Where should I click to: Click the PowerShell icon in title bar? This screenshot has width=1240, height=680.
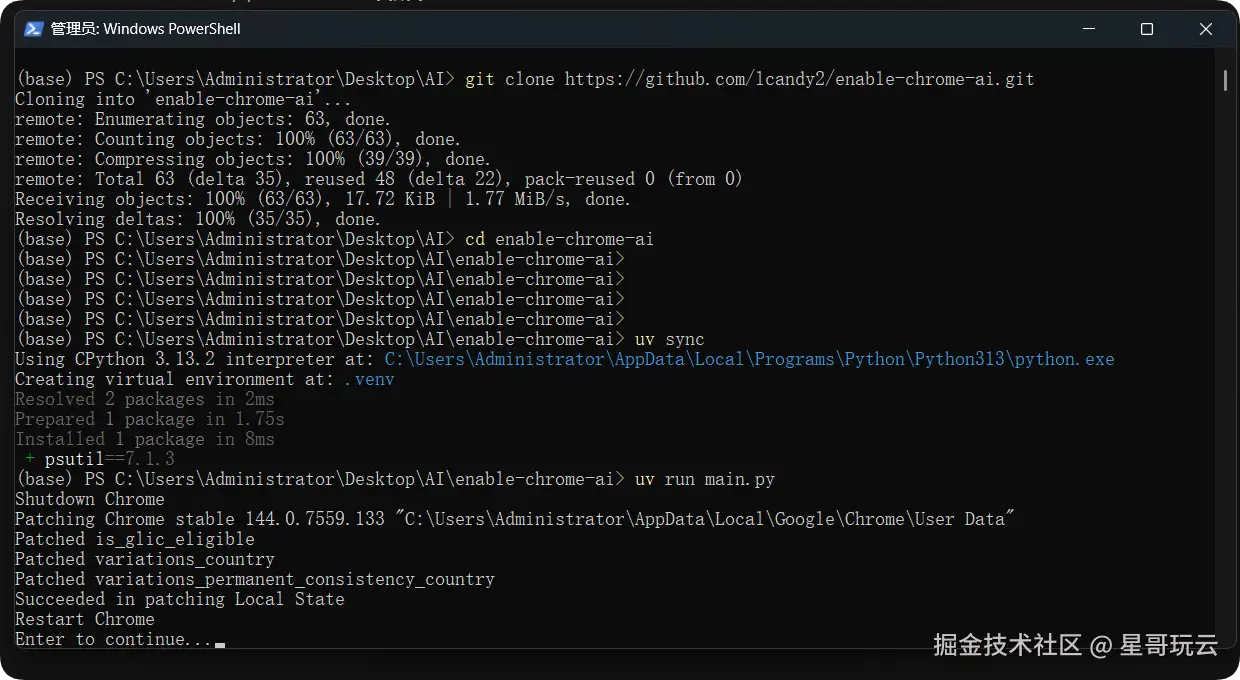tap(33, 29)
